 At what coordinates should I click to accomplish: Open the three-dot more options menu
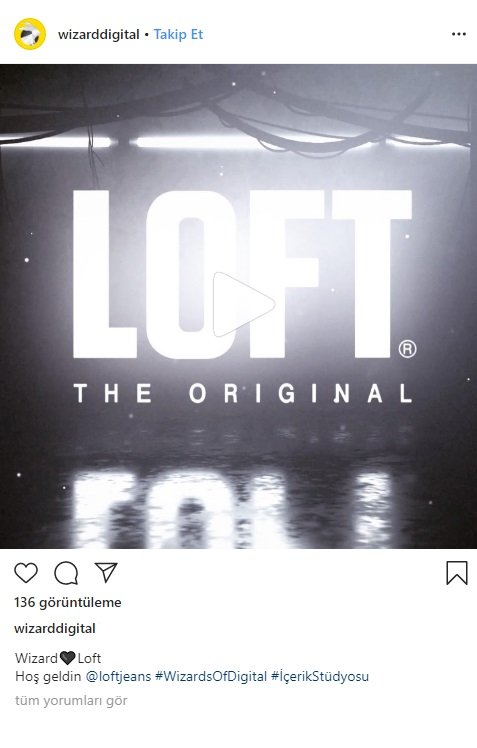coord(458,34)
